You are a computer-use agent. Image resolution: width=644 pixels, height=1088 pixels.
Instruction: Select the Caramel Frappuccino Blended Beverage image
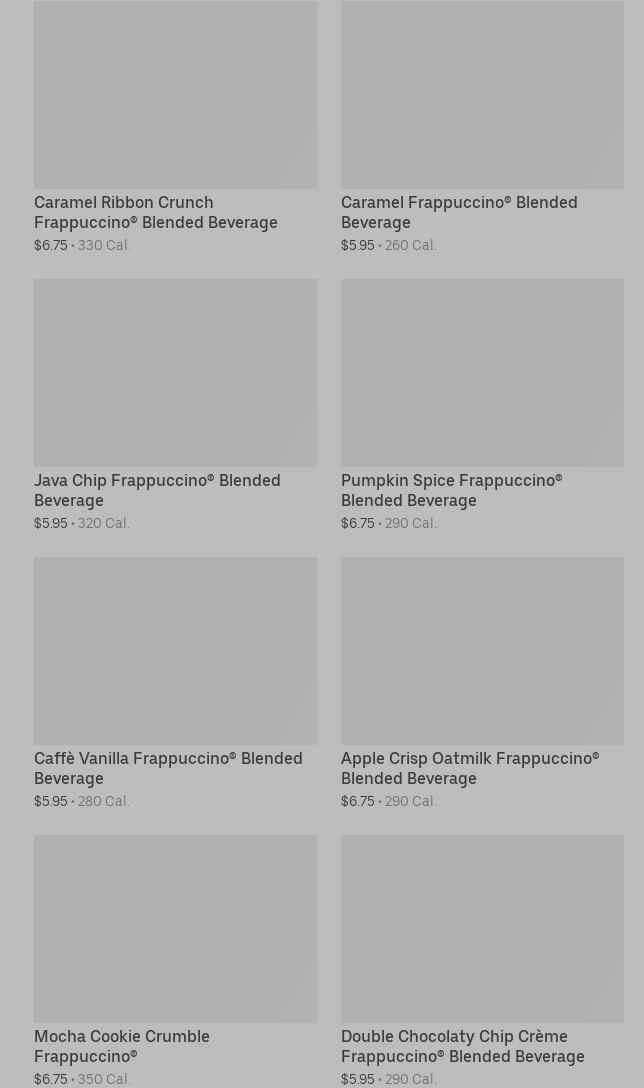482,95
